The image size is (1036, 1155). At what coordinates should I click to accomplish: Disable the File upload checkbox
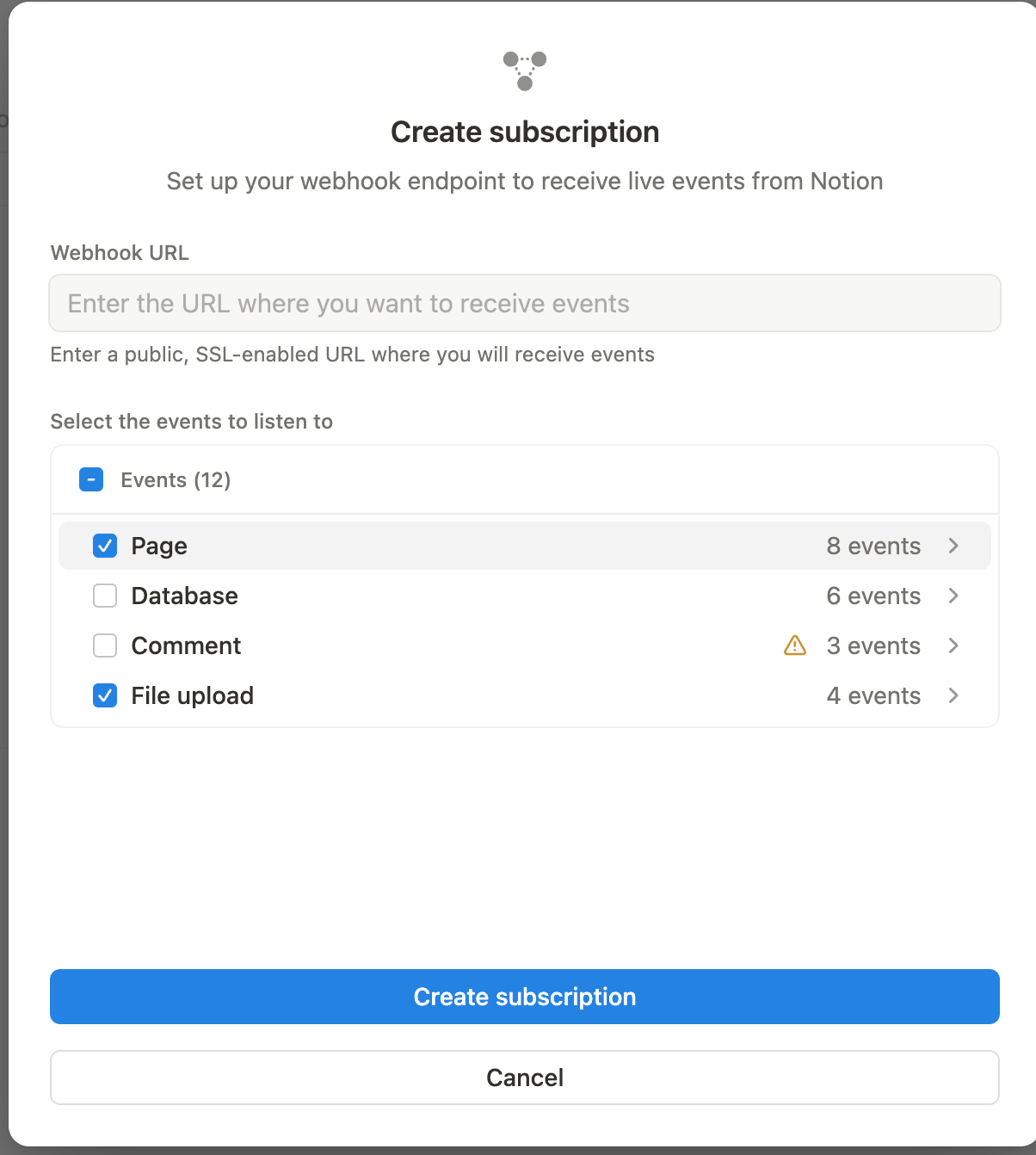(x=105, y=695)
